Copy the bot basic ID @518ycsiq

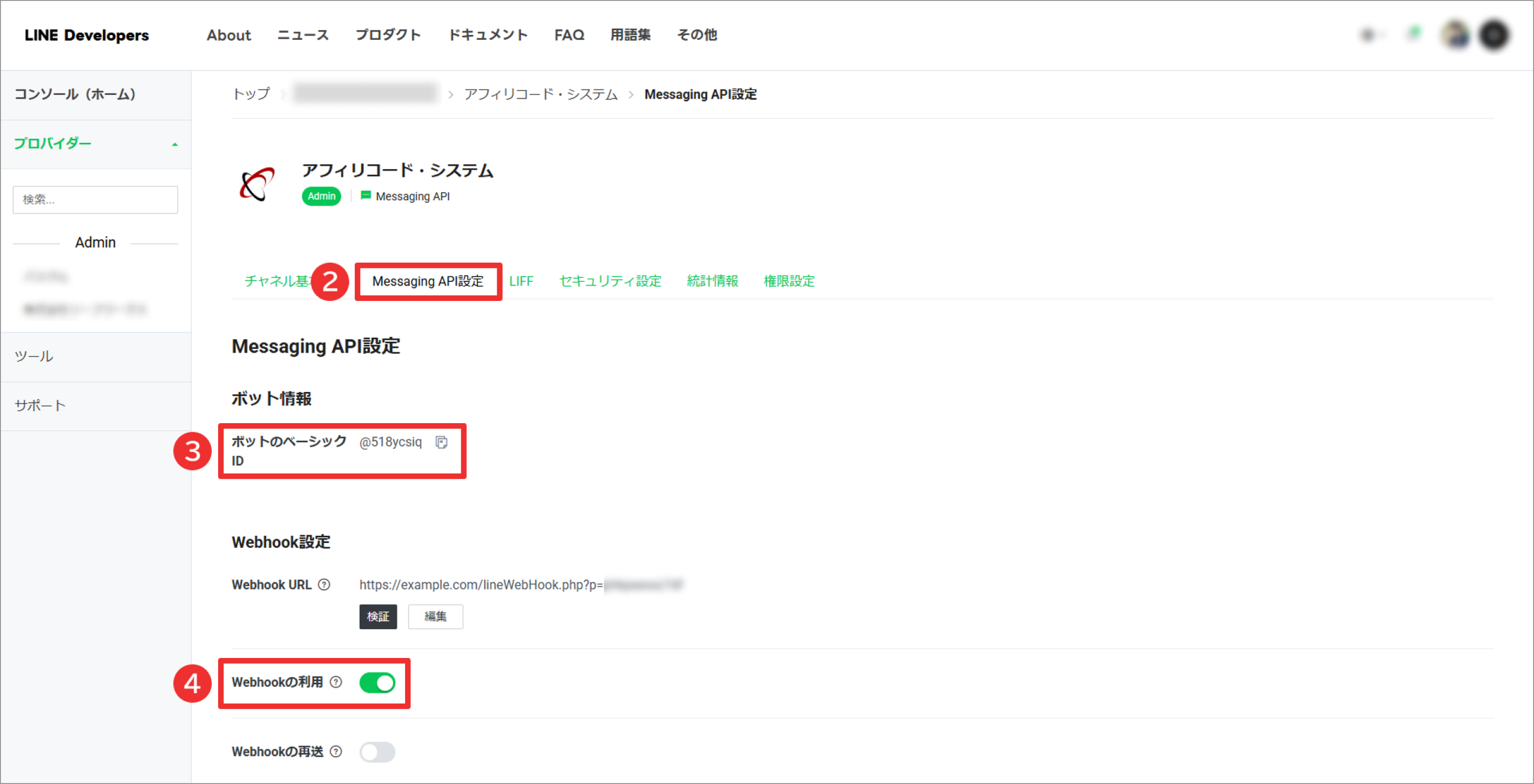tap(441, 442)
